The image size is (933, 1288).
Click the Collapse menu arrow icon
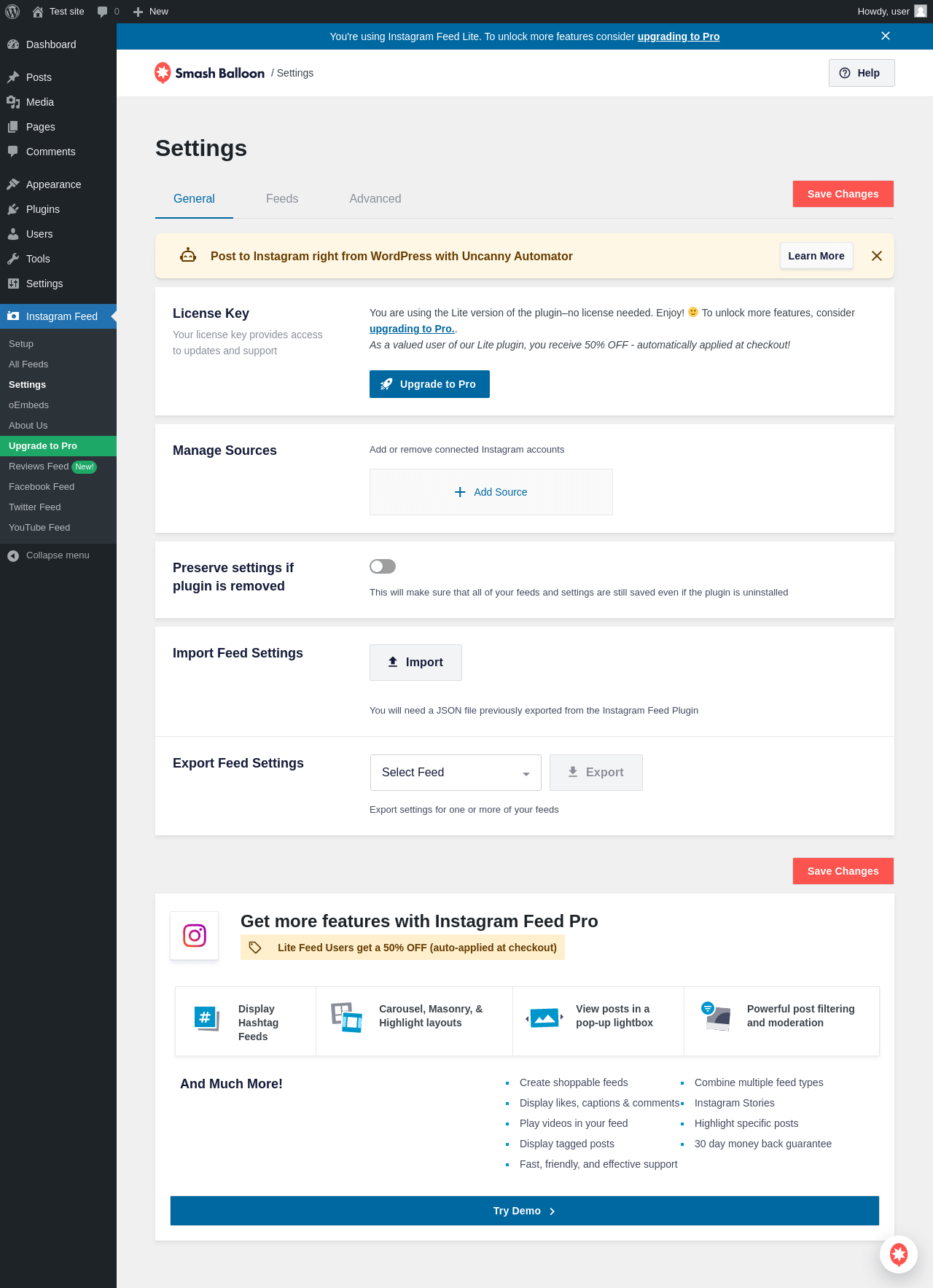(13, 556)
